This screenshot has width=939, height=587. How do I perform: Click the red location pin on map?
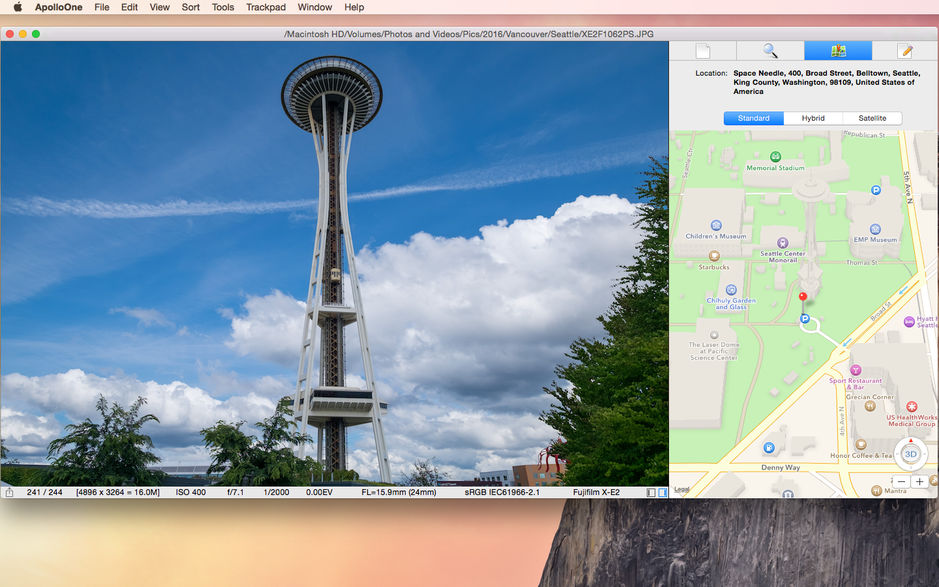(802, 297)
